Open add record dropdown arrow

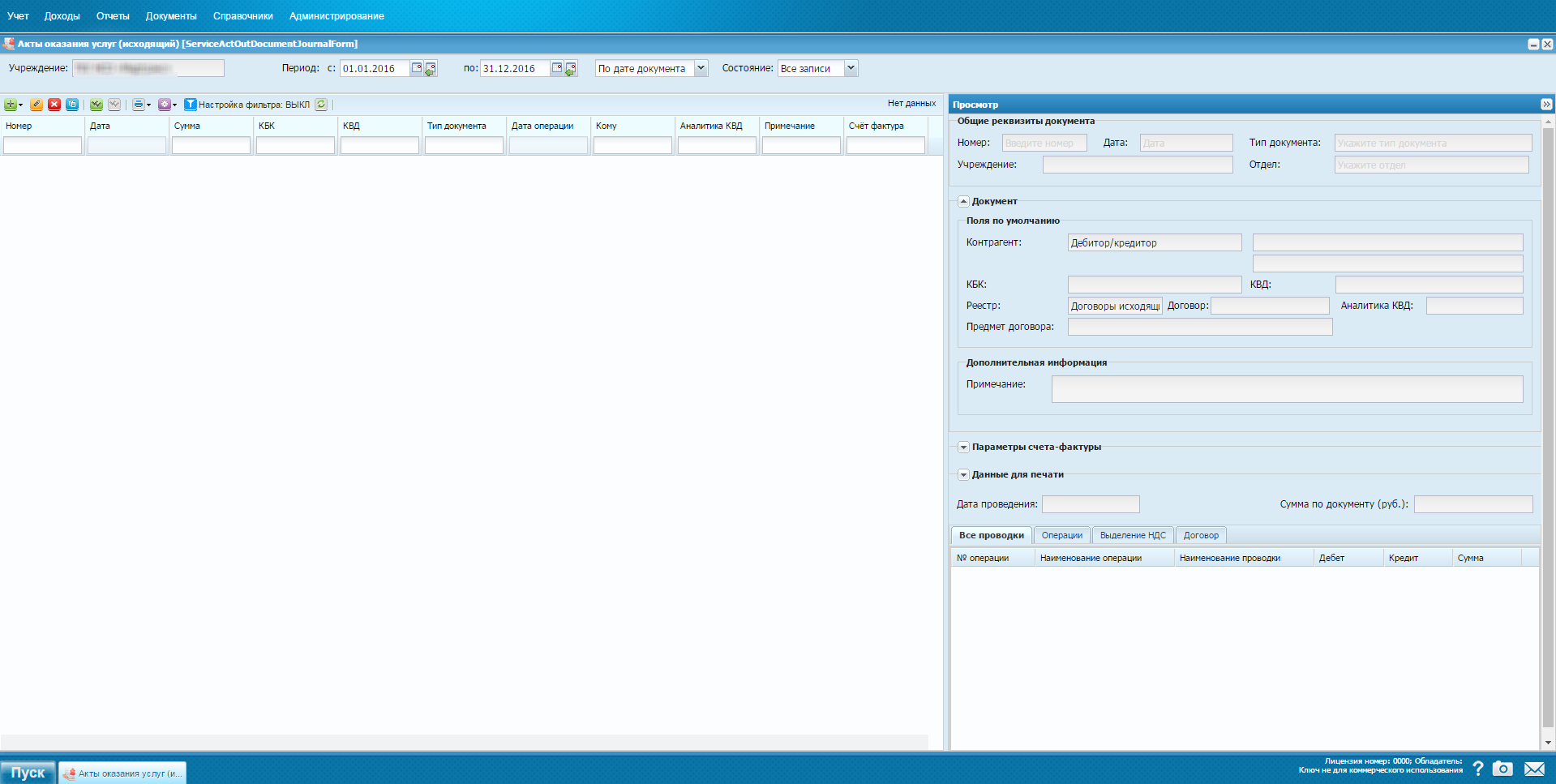[x=20, y=105]
